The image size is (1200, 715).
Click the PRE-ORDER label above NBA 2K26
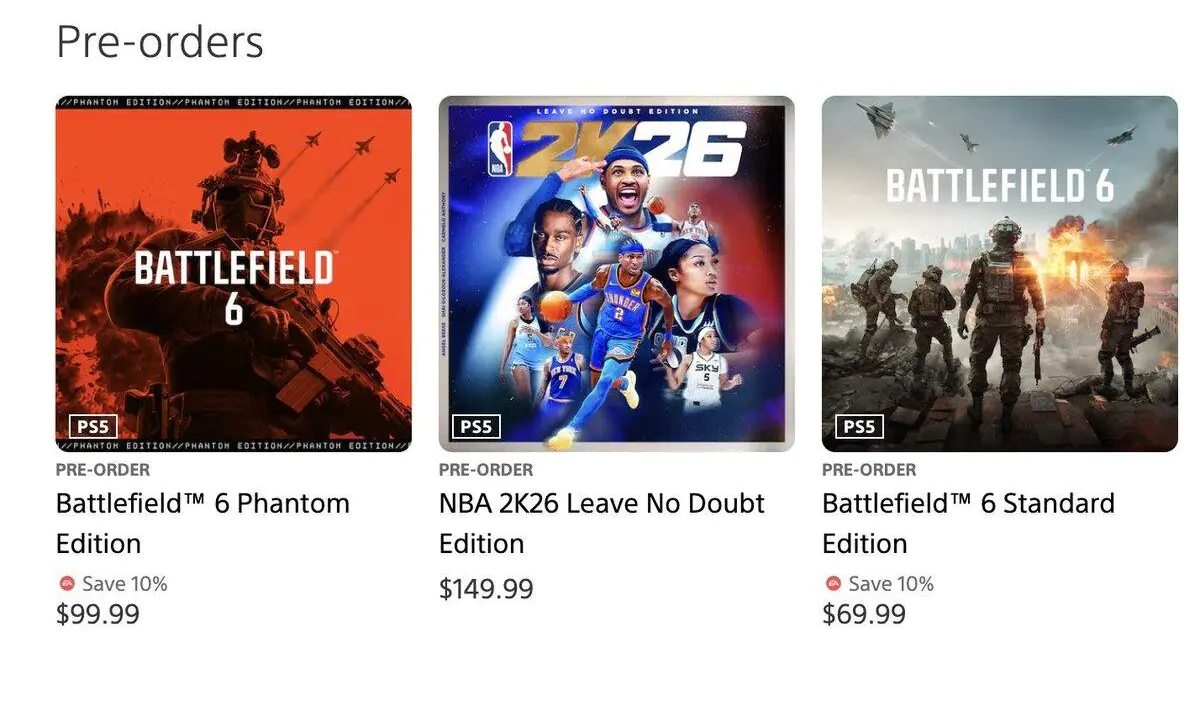[x=486, y=470]
